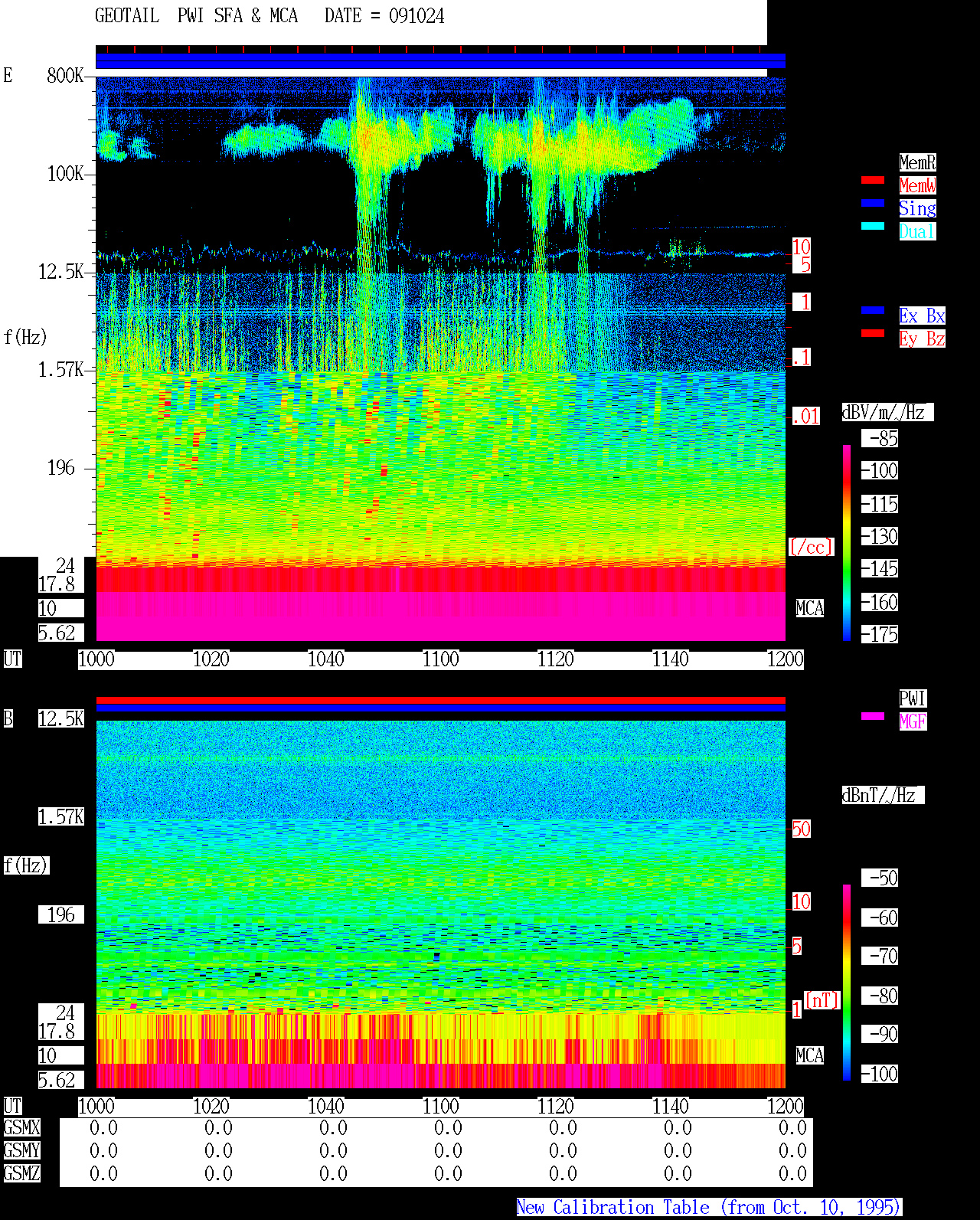Click the cyan Dual legend swatch
980x1220 pixels.
873,226
